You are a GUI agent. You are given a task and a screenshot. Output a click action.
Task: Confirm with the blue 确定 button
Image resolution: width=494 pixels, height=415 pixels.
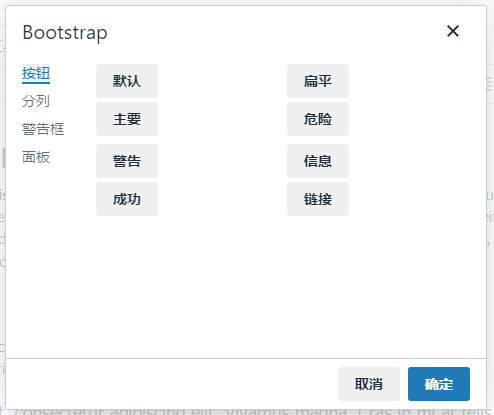(439, 384)
